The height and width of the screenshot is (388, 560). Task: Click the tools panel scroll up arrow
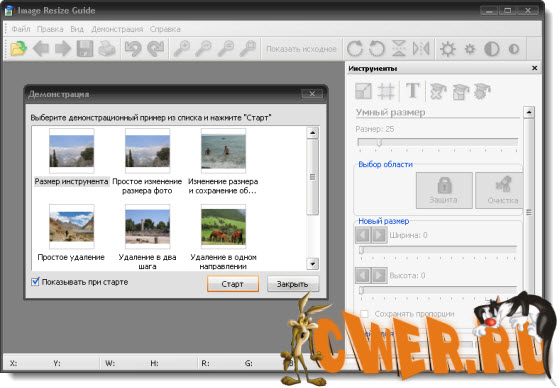529,112
